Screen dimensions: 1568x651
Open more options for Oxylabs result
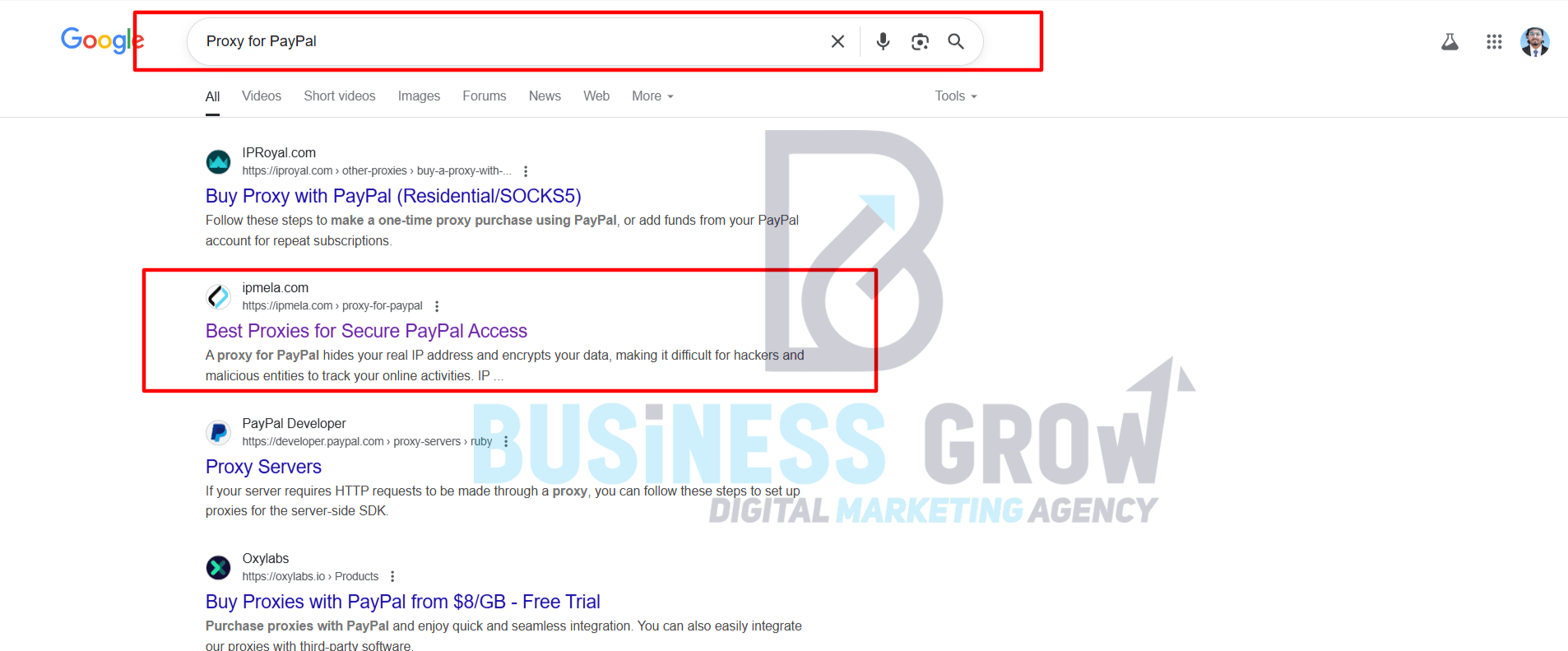tap(392, 577)
